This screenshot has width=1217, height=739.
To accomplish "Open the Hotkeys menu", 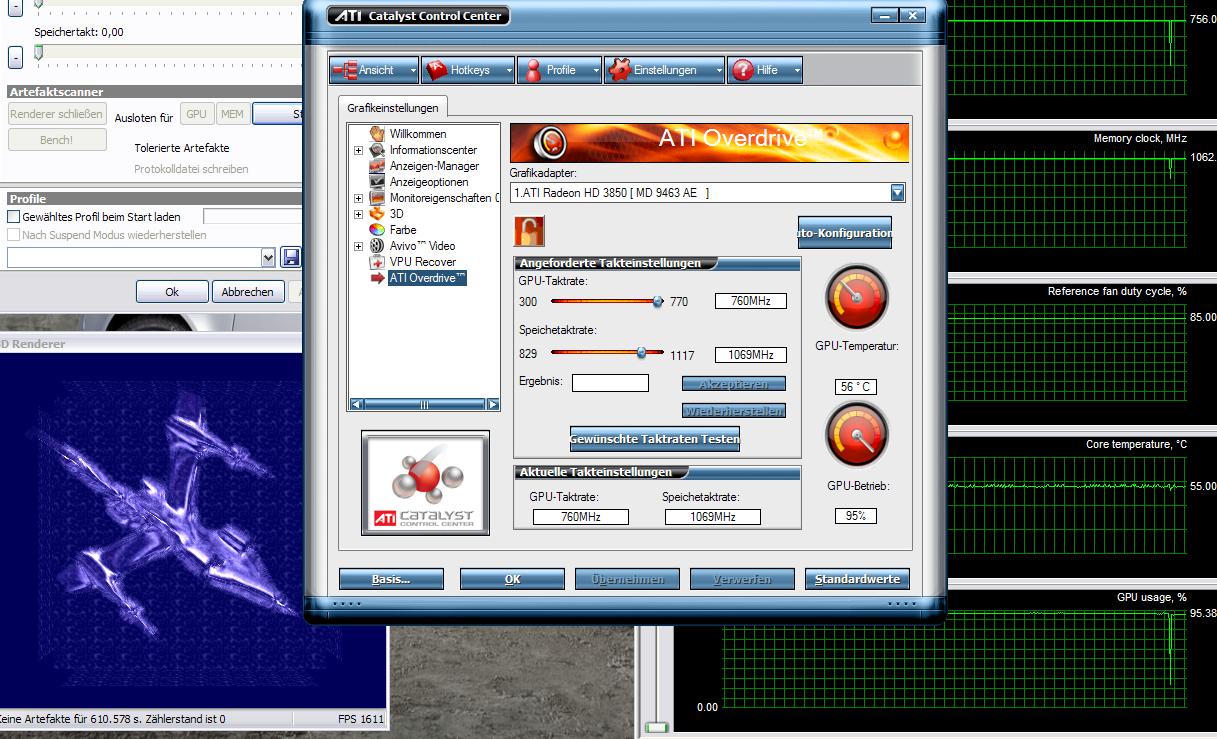I will point(469,70).
